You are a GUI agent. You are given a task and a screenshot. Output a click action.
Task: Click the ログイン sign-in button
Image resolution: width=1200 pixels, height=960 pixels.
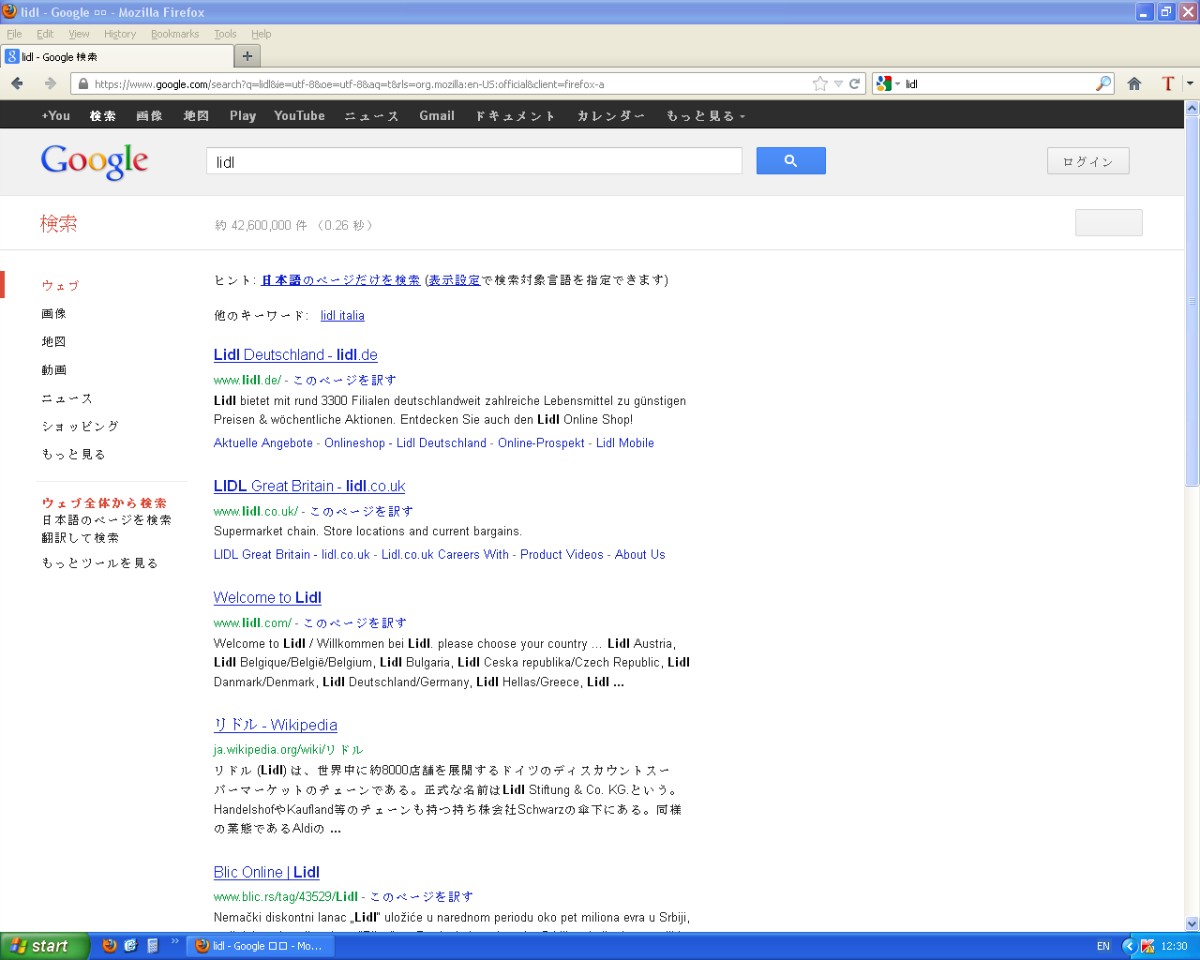coord(1088,161)
